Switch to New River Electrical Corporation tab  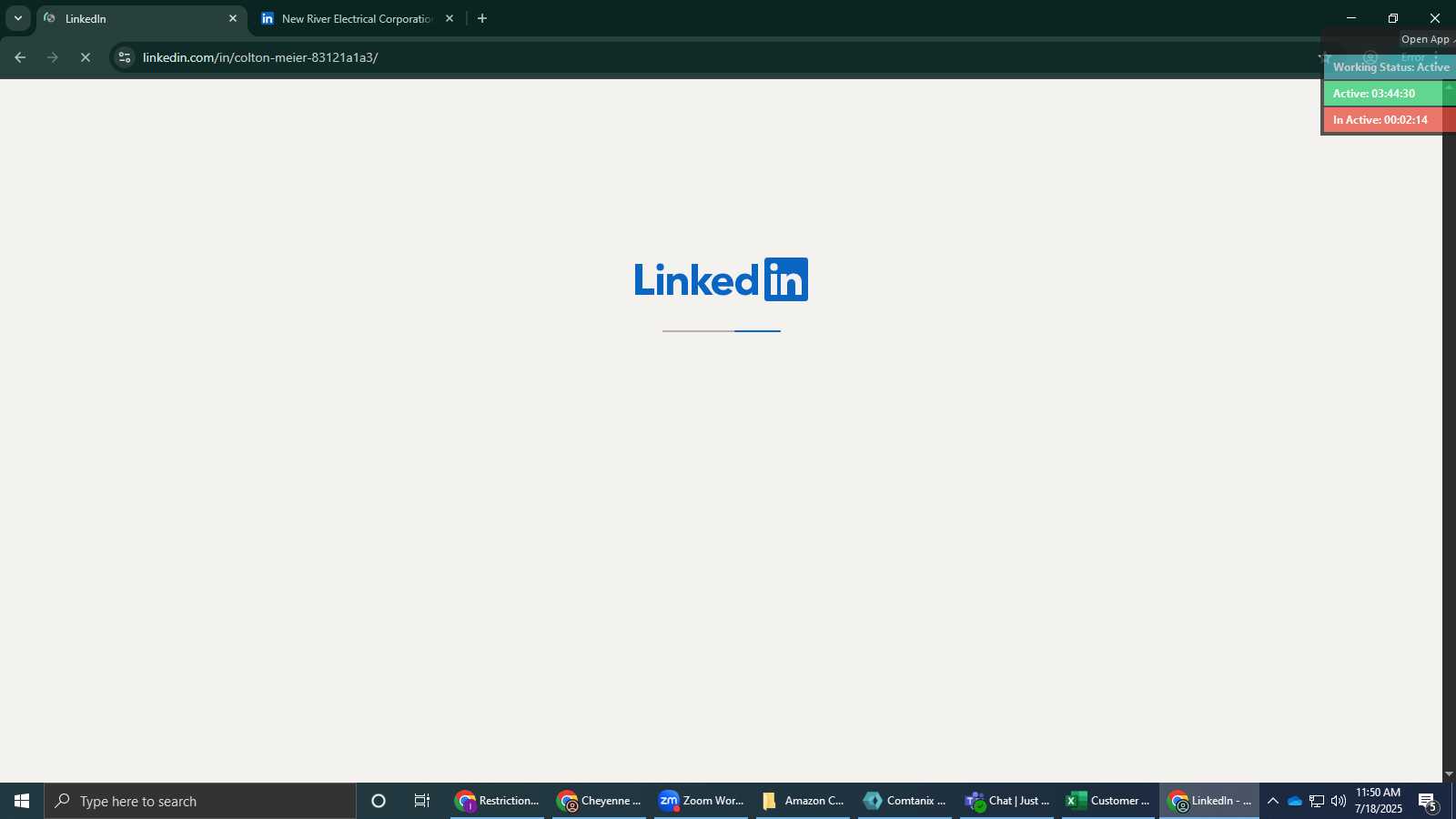click(357, 18)
